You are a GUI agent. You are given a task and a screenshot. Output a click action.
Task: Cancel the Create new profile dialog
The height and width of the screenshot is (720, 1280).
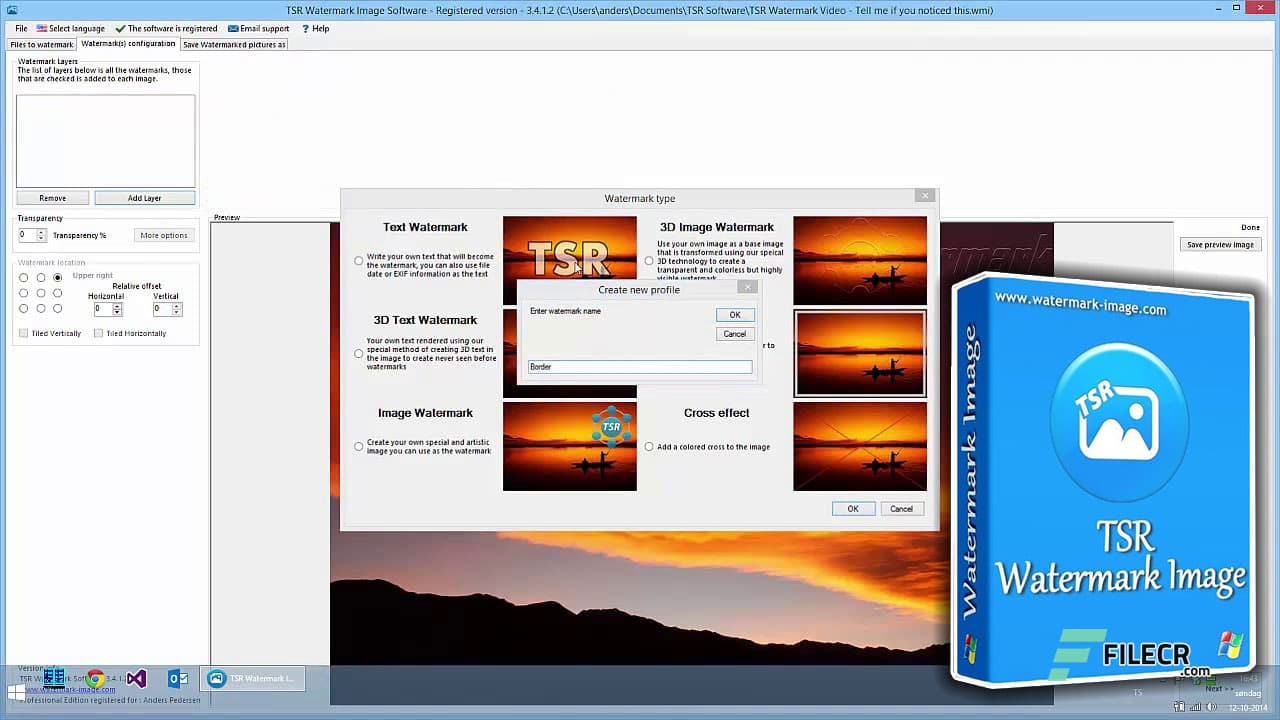pos(735,334)
